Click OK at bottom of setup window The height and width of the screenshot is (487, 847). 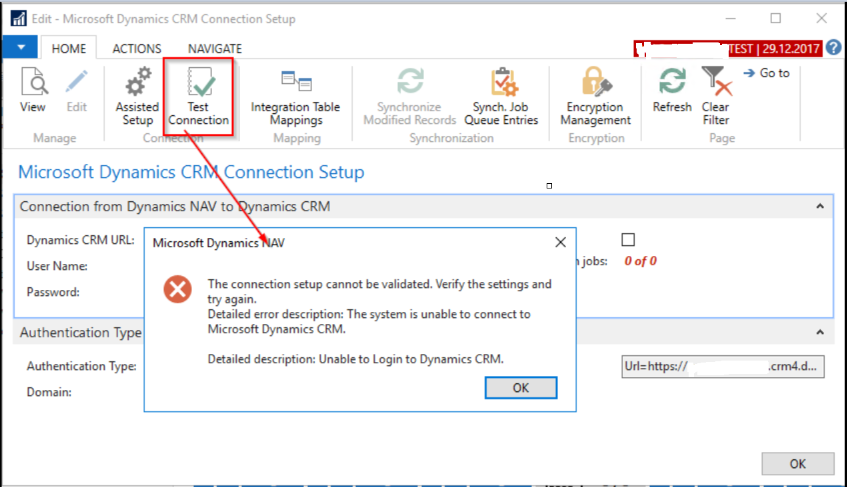[x=797, y=464]
